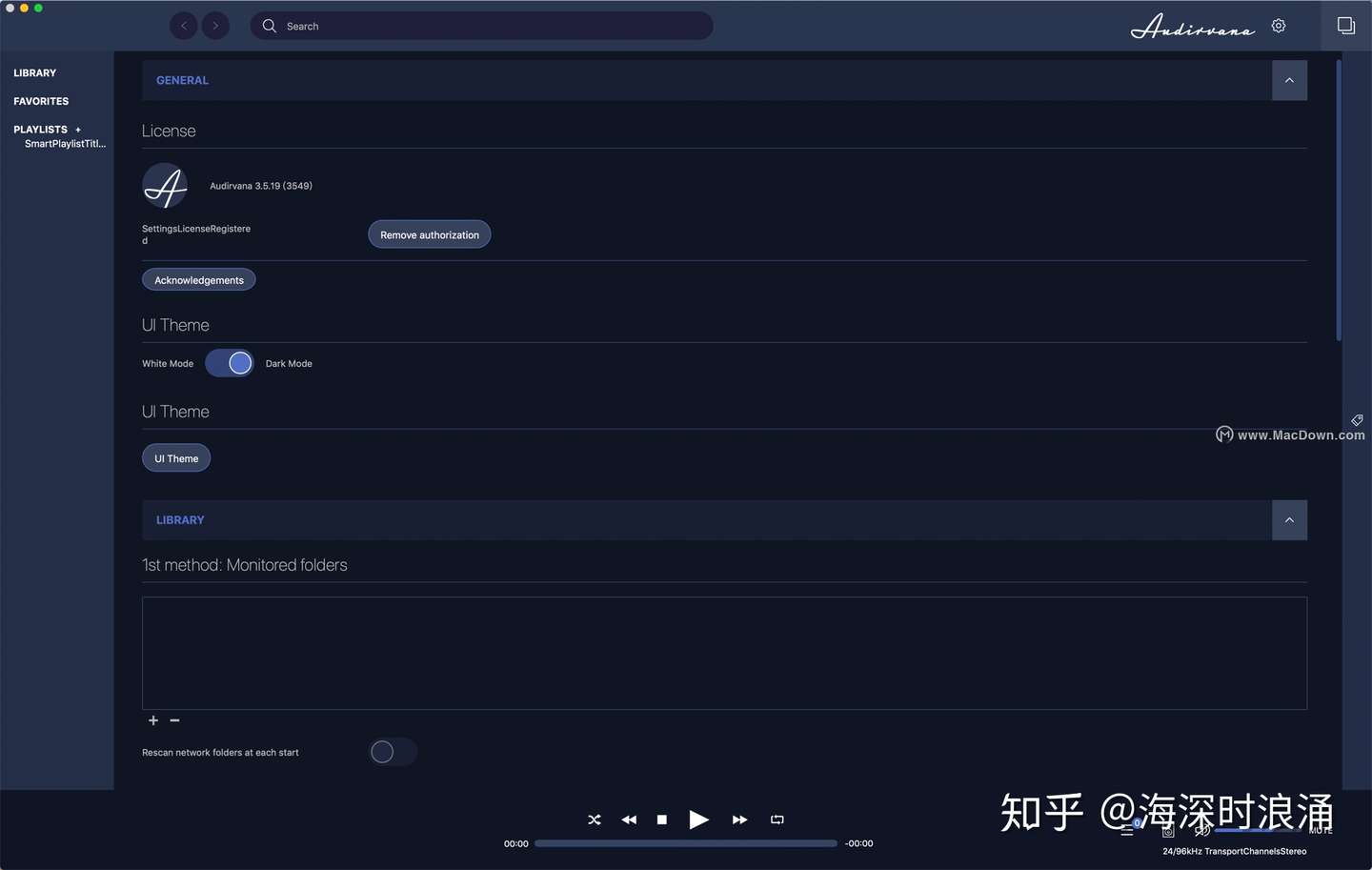Open settings via the gear icon
The width and height of the screenshot is (1372, 870).
(x=1279, y=26)
